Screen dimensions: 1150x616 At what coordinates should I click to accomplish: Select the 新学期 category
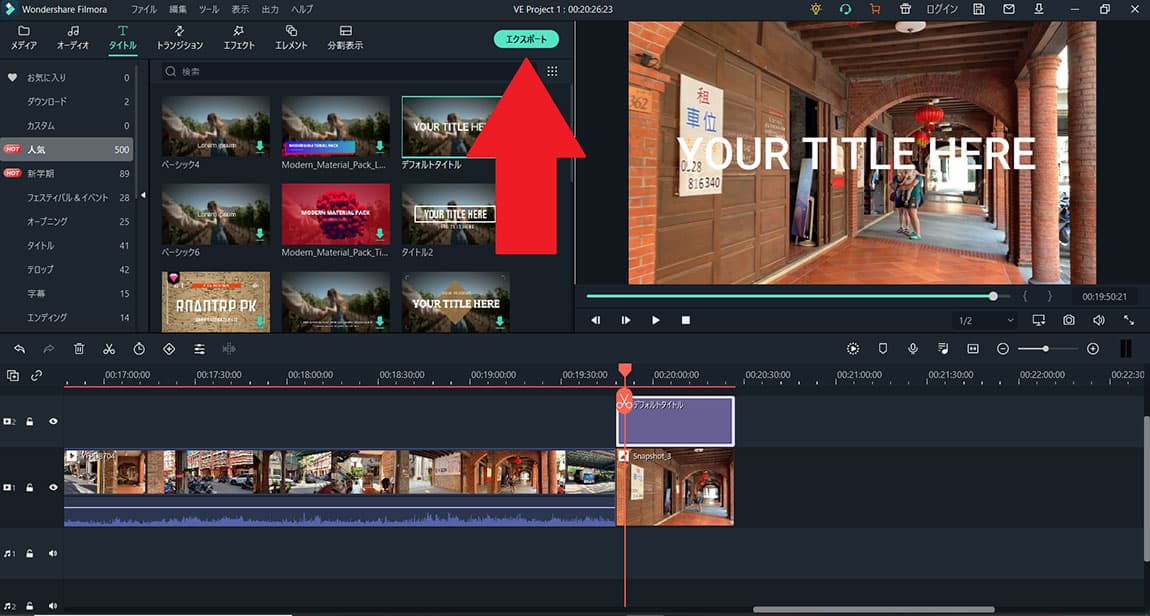point(67,173)
